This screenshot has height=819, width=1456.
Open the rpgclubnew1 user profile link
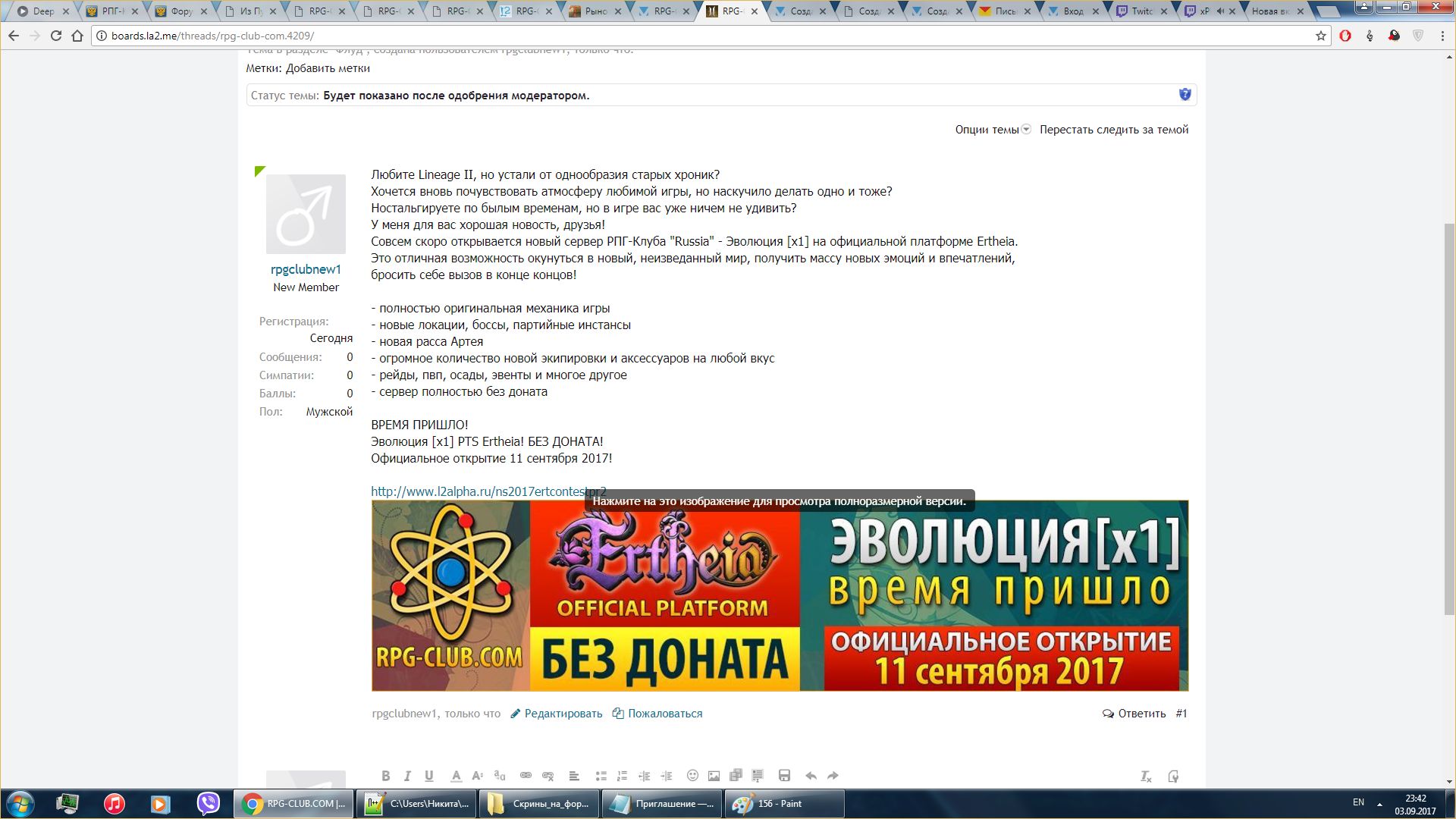(x=306, y=269)
